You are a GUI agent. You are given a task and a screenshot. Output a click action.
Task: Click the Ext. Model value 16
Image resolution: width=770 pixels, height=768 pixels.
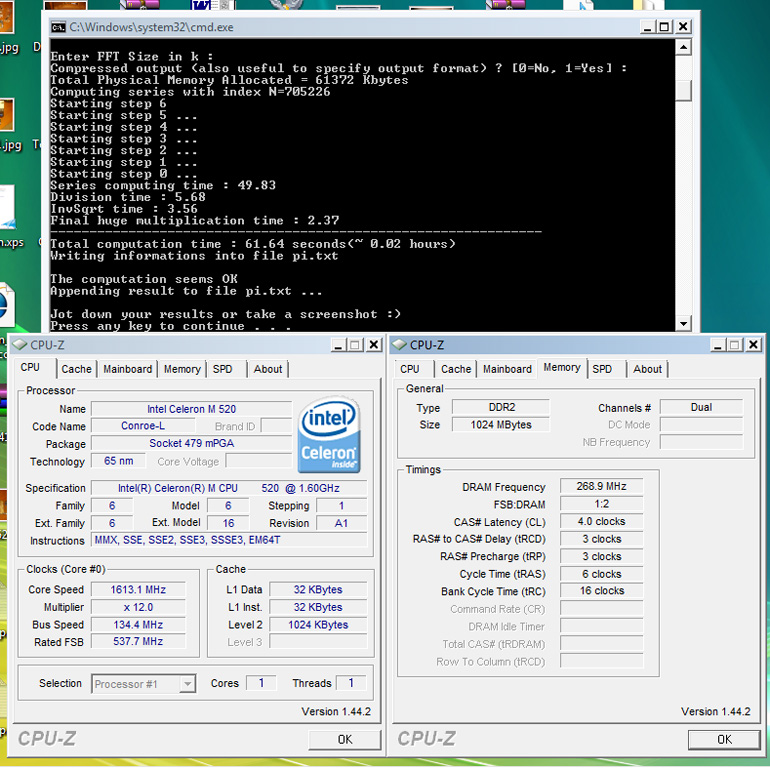coord(228,523)
